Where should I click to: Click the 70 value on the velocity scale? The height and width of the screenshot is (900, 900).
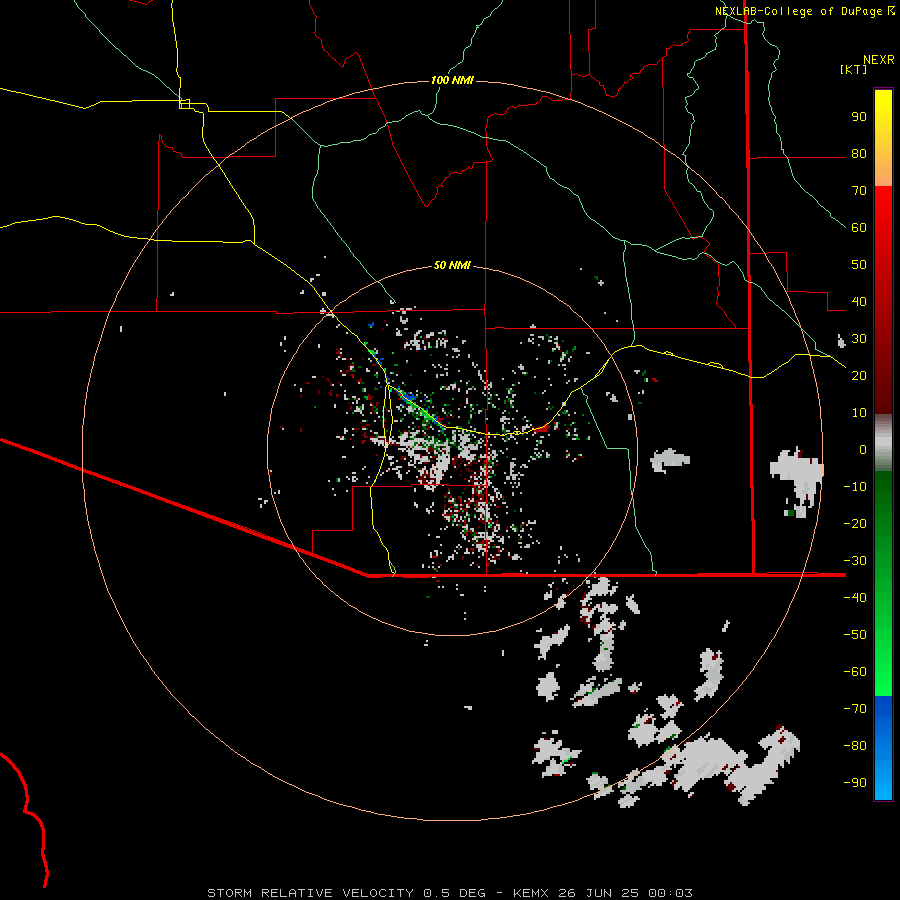859,191
